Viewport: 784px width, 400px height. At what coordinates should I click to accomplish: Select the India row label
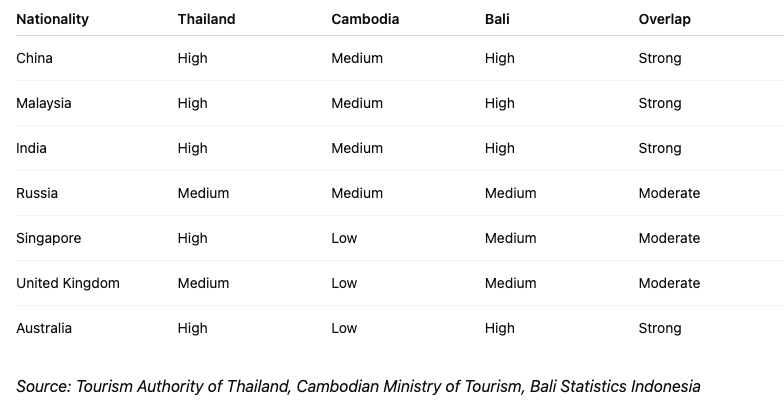[x=31, y=148]
